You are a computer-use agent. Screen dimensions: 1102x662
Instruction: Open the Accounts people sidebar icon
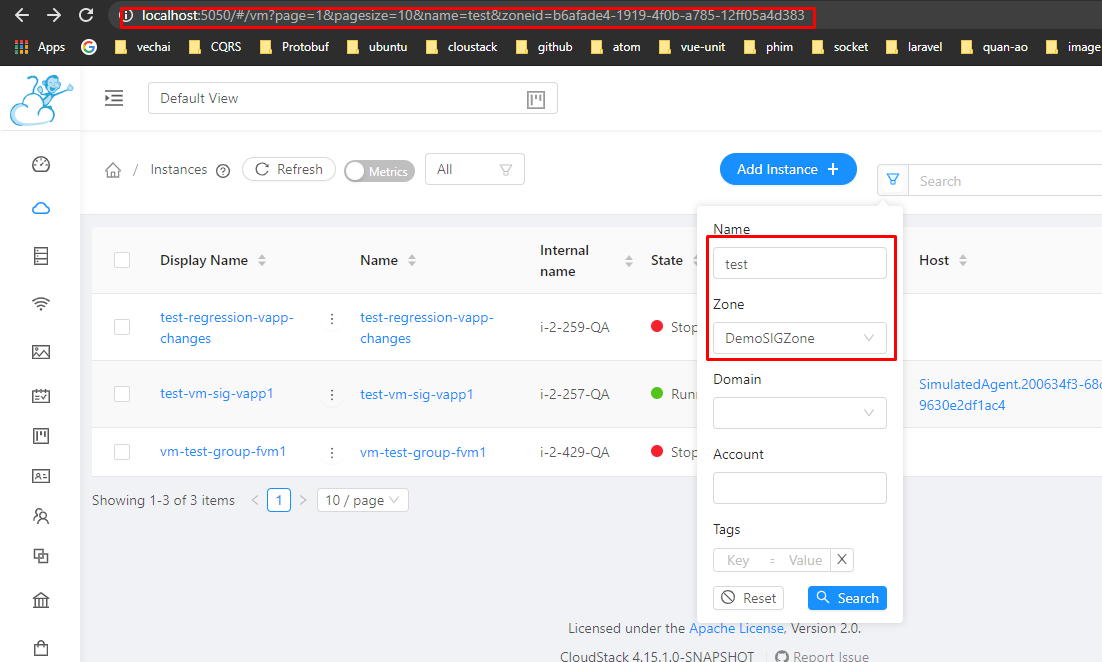pos(41,517)
